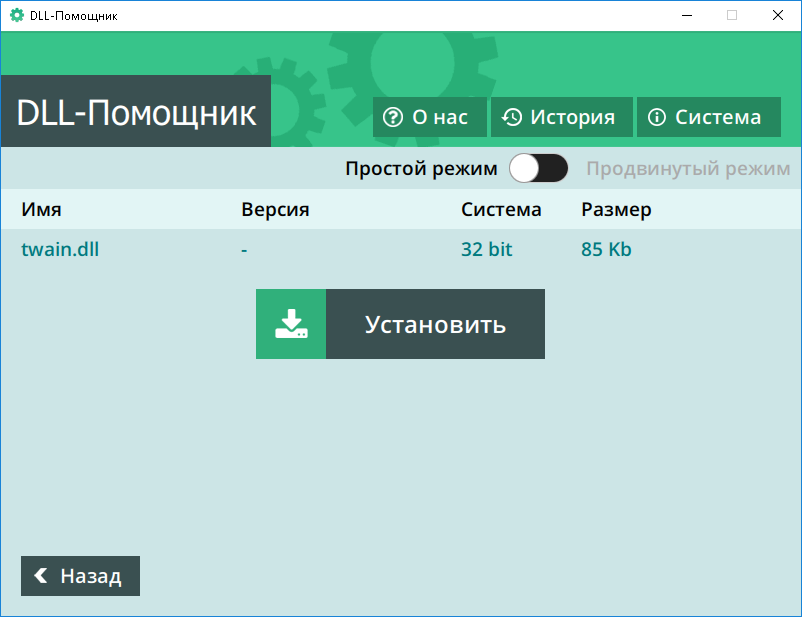Screen dimensions: 802x617
Task: Click the info icon in Система
Action: click(x=657, y=117)
